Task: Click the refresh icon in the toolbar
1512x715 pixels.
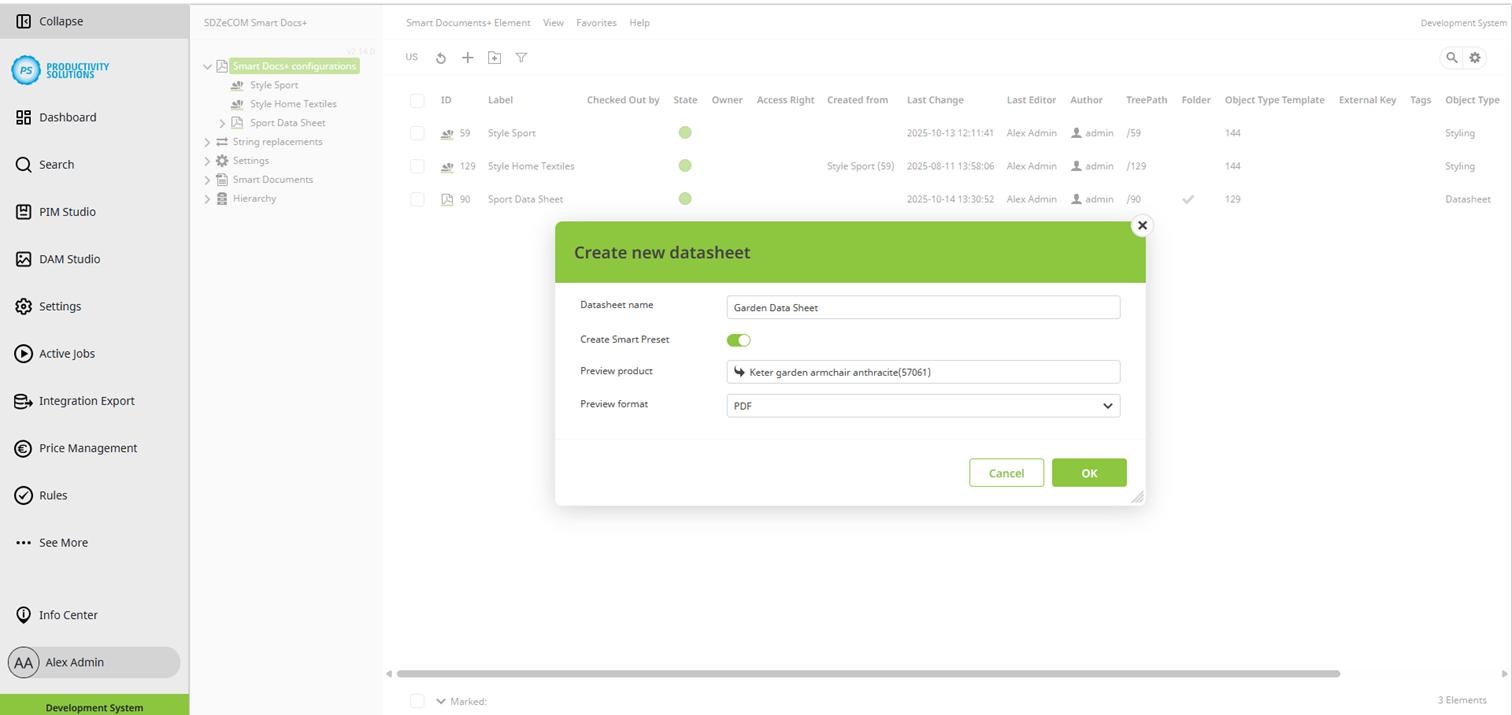Action: pyautogui.click(x=441, y=58)
